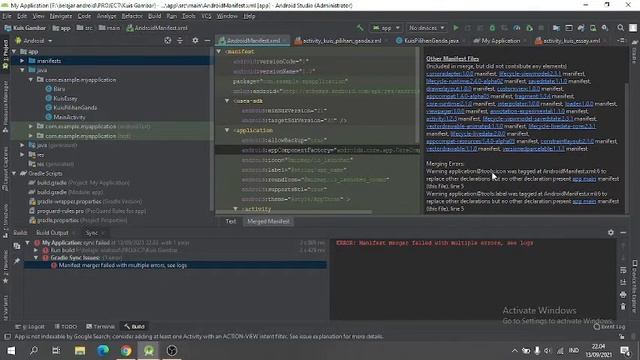Image resolution: width=640 pixels, height=360 pixels.
Task: Open Google Chrome from taskbar
Action: tap(126, 351)
